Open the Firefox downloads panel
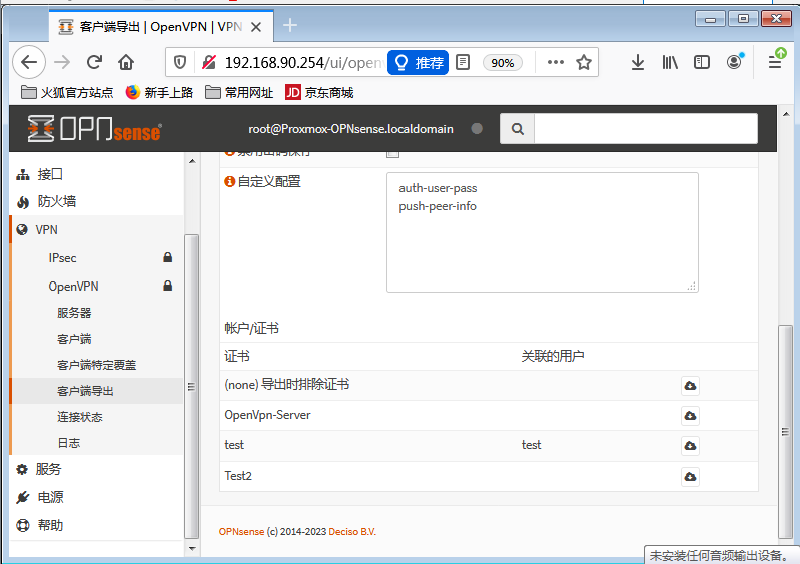The width and height of the screenshot is (800, 564). tap(638, 62)
